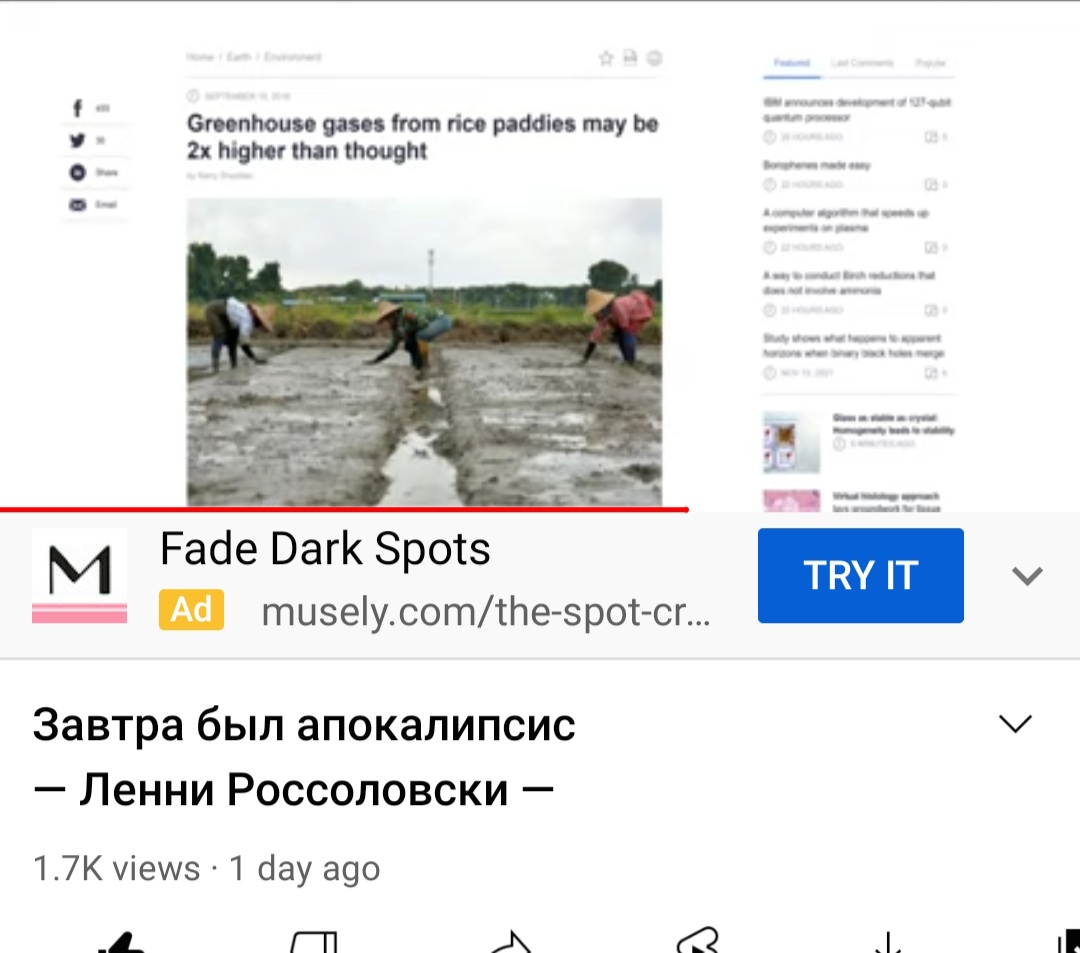
Task: Tap the save to playlist icon
Action: (x=1069, y=942)
